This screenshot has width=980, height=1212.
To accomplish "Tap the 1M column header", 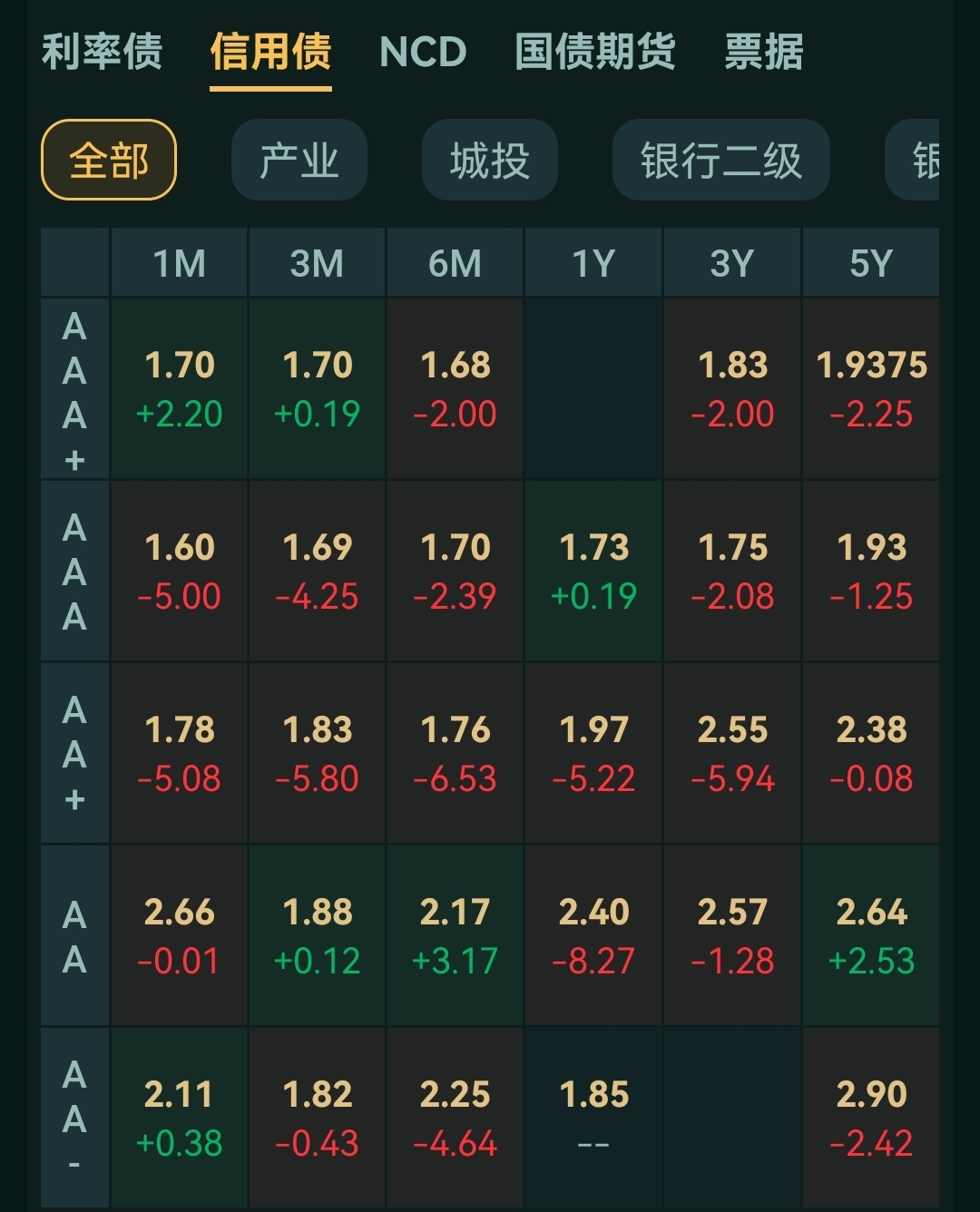I will (x=179, y=263).
